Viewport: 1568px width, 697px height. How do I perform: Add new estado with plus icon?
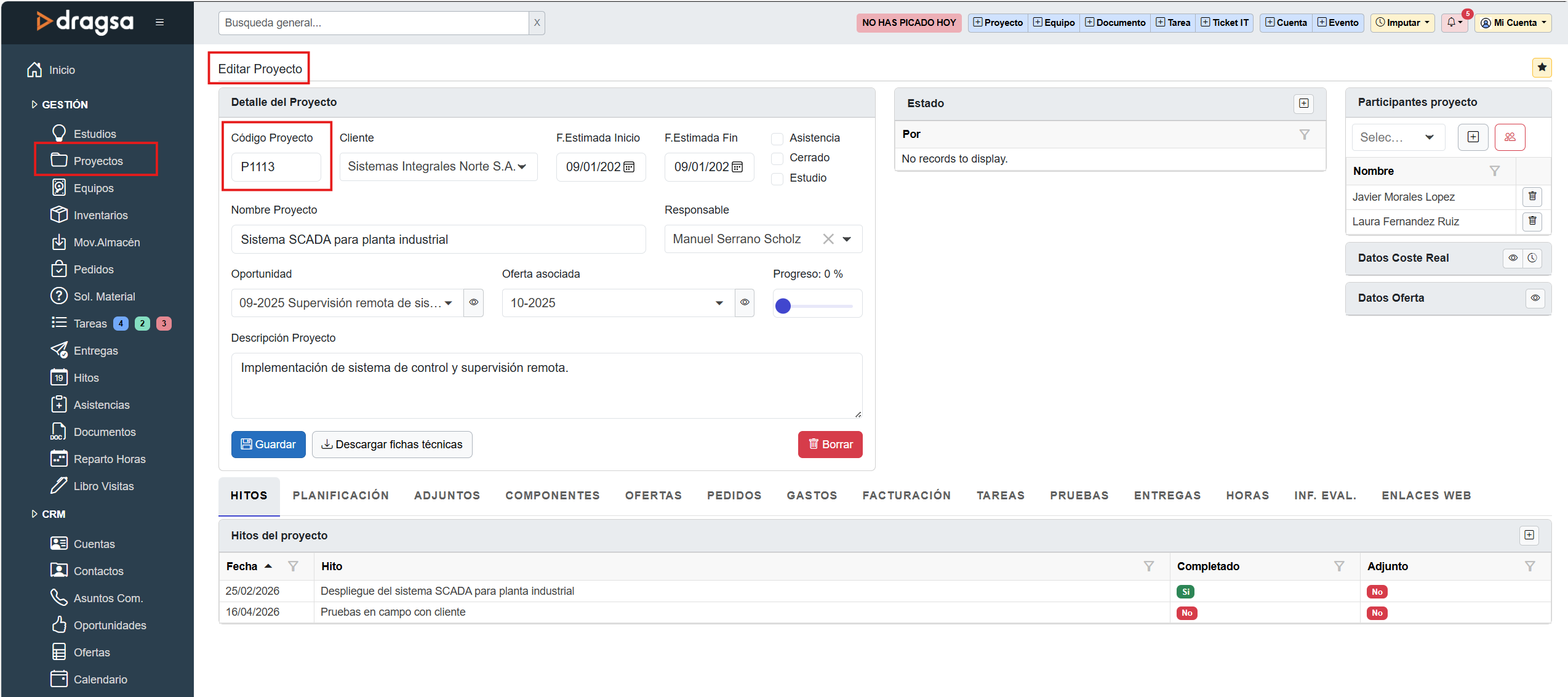pyautogui.click(x=1303, y=103)
